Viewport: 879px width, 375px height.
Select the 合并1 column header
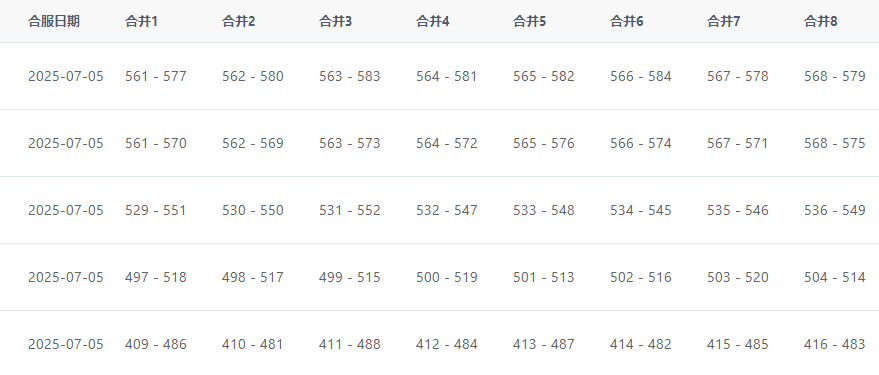[141, 21]
